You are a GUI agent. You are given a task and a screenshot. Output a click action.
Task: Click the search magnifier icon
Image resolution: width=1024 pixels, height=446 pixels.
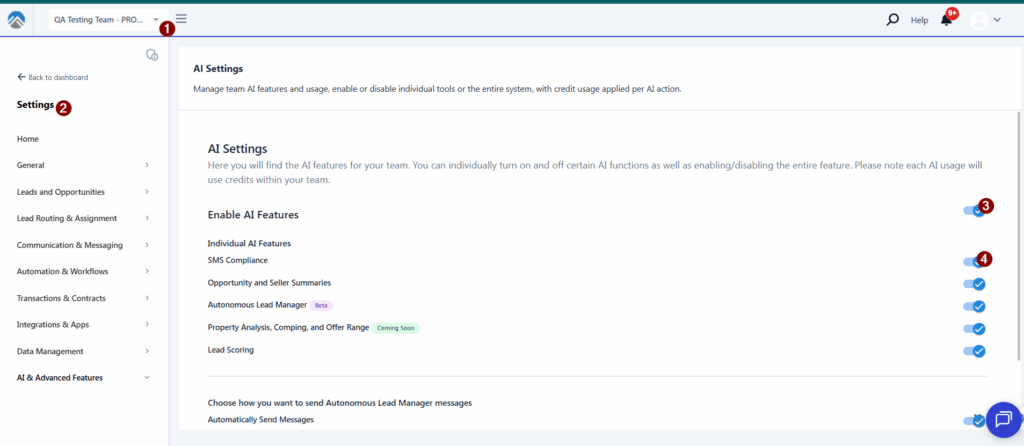coord(892,19)
